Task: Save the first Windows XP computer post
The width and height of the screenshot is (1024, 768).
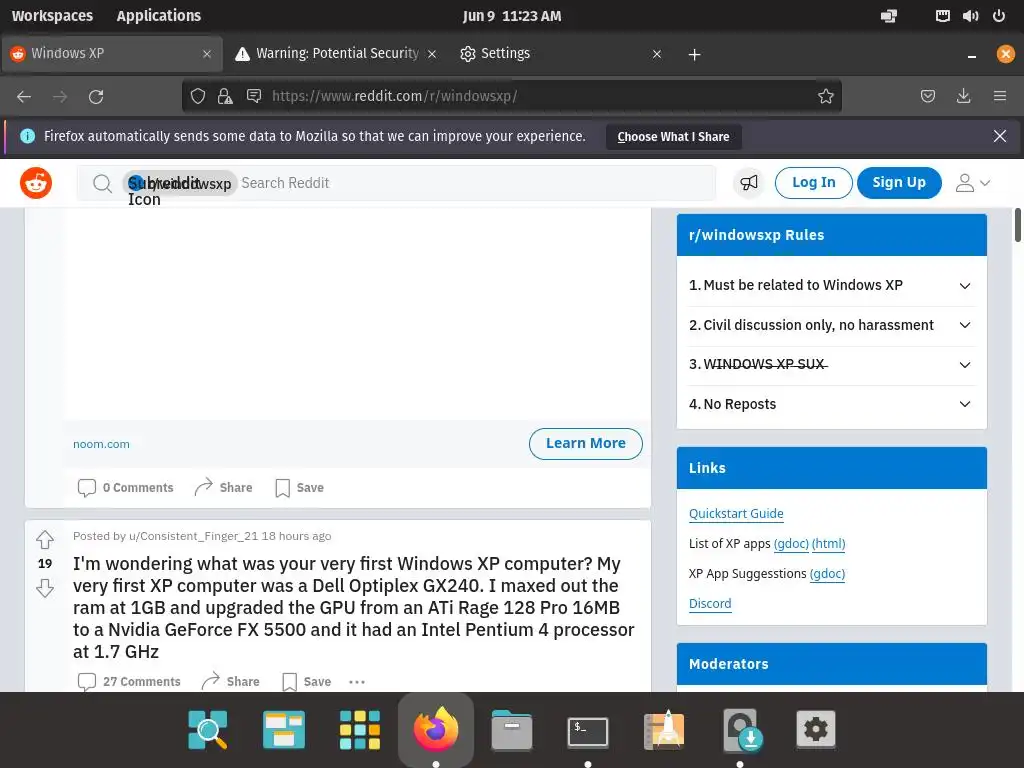Action: click(307, 682)
